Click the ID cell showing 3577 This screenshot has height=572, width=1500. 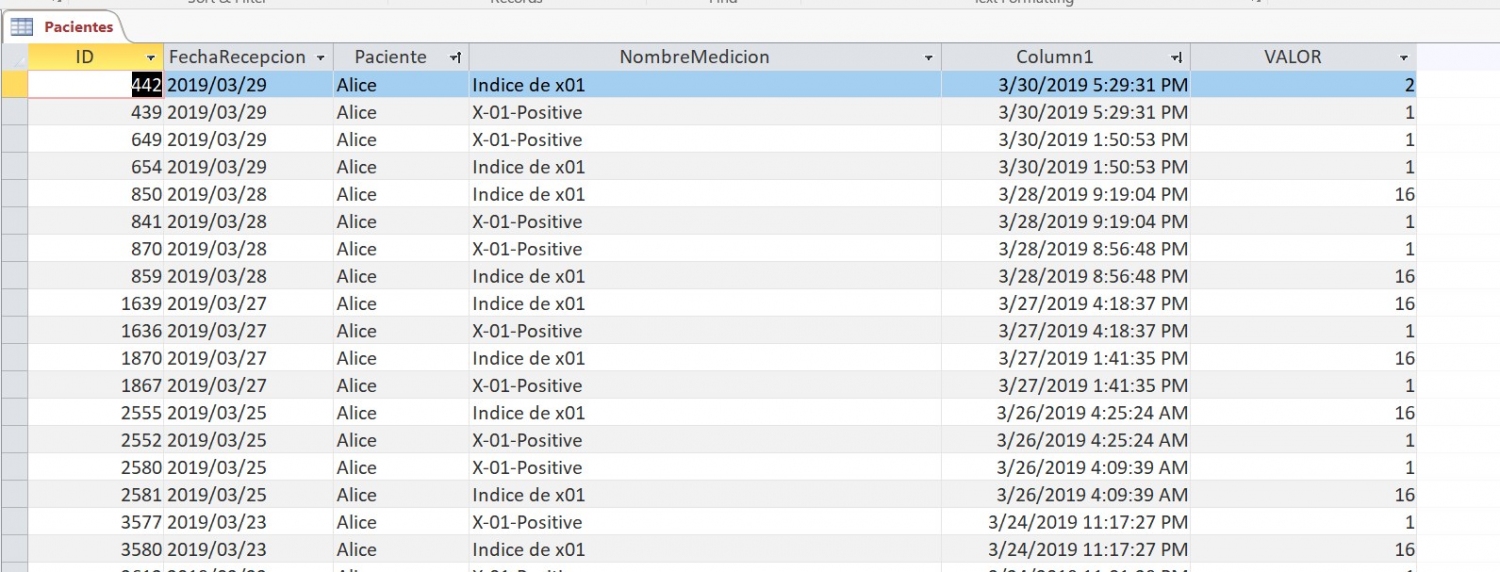coord(96,522)
